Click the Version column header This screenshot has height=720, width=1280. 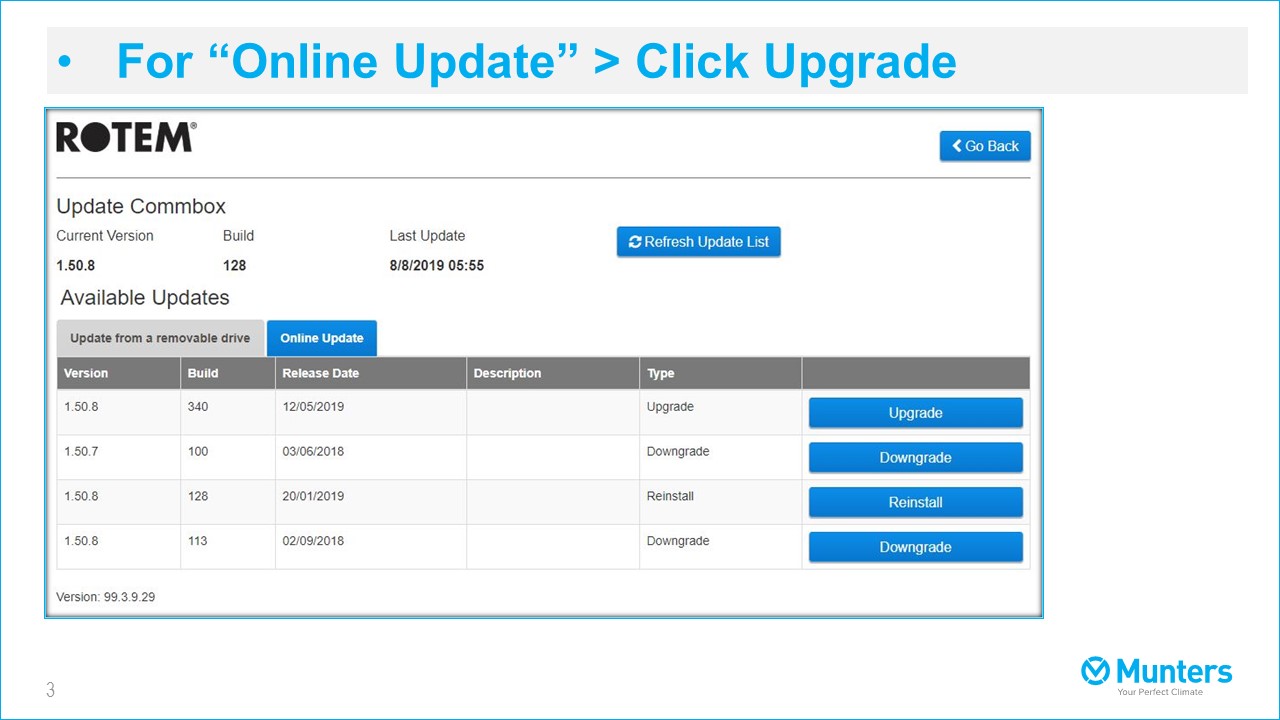84,373
